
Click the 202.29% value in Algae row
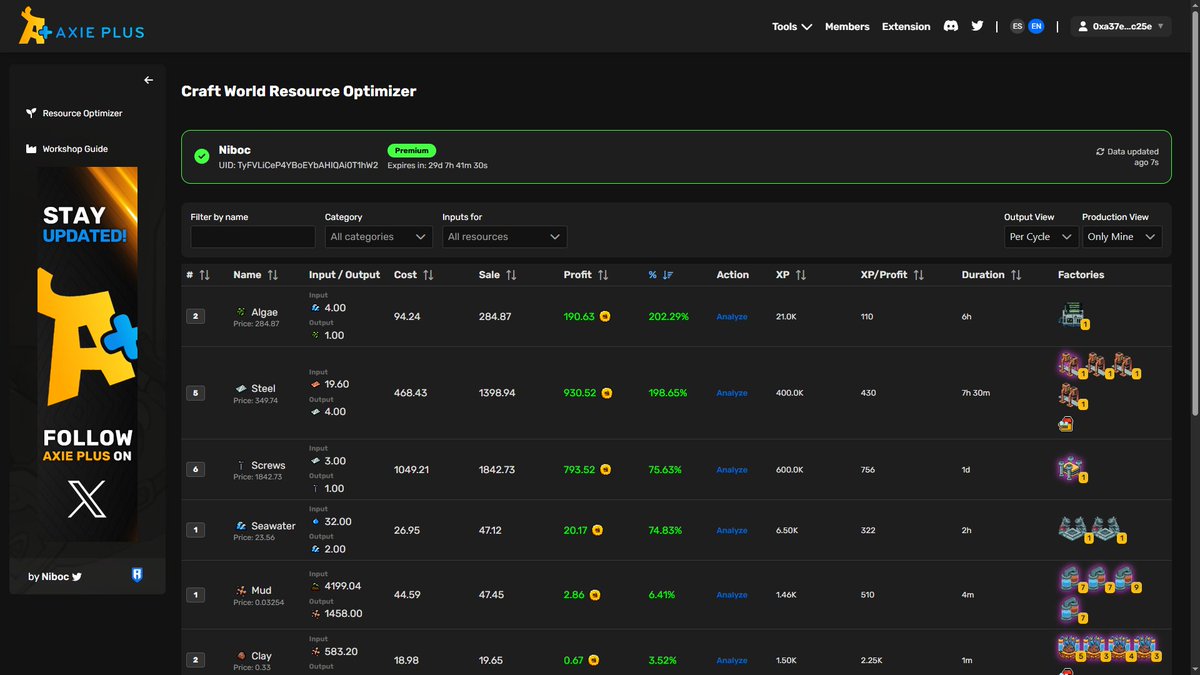(669, 316)
